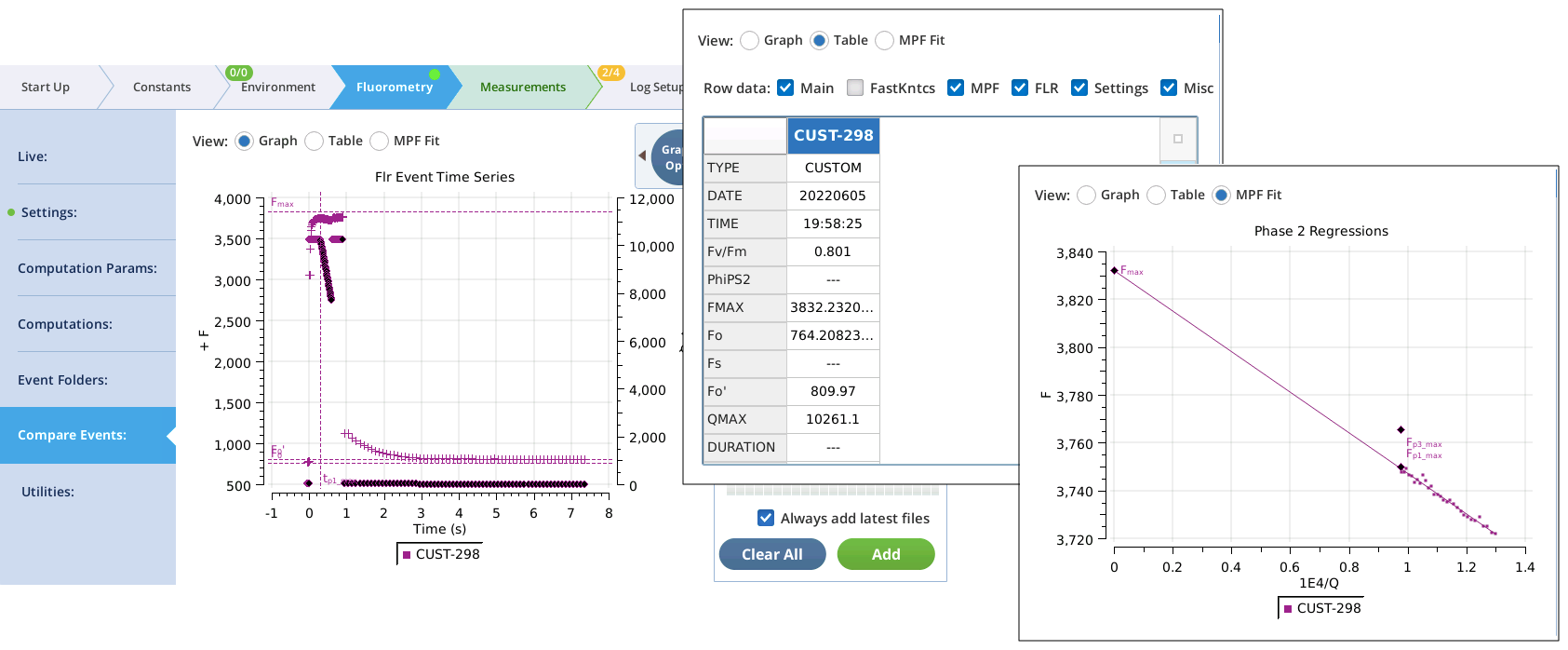Click the CUST-298 legend marker under the regression plot
1568x650 pixels.
tap(1288, 608)
